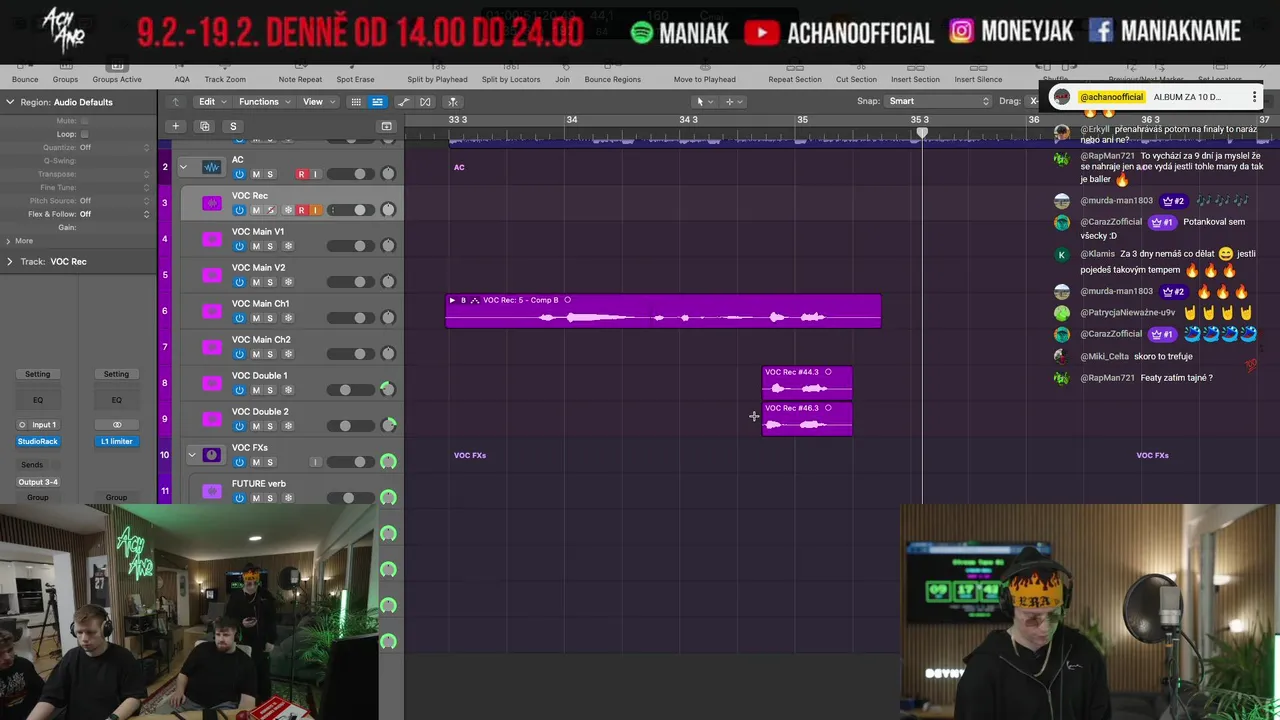
Task: Freeze the VOC Main Ch1 track
Action: 288,318
